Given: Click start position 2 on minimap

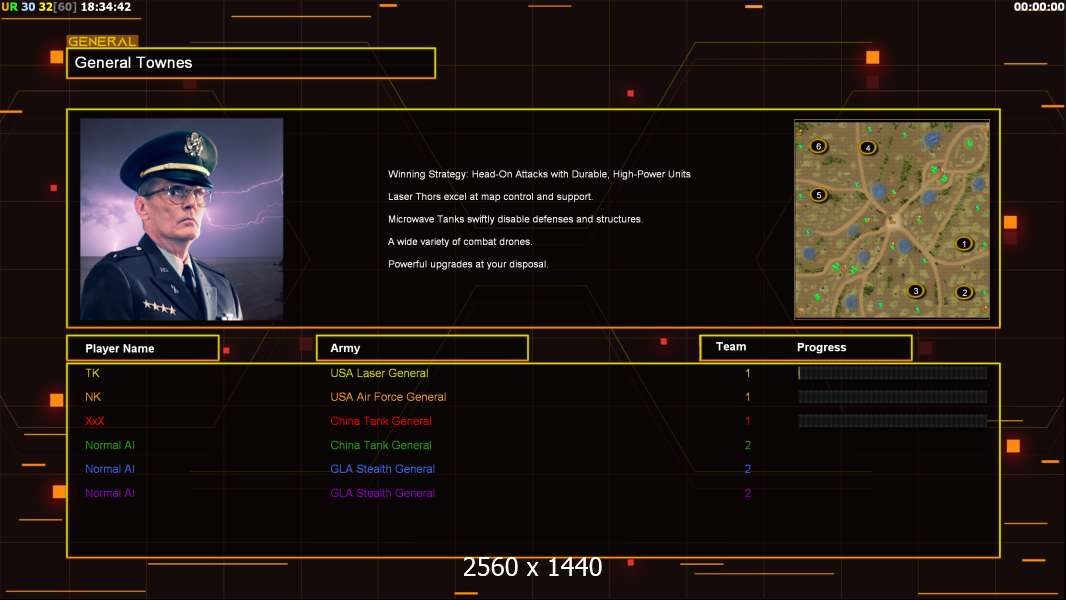Looking at the screenshot, I should pos(964,292).
